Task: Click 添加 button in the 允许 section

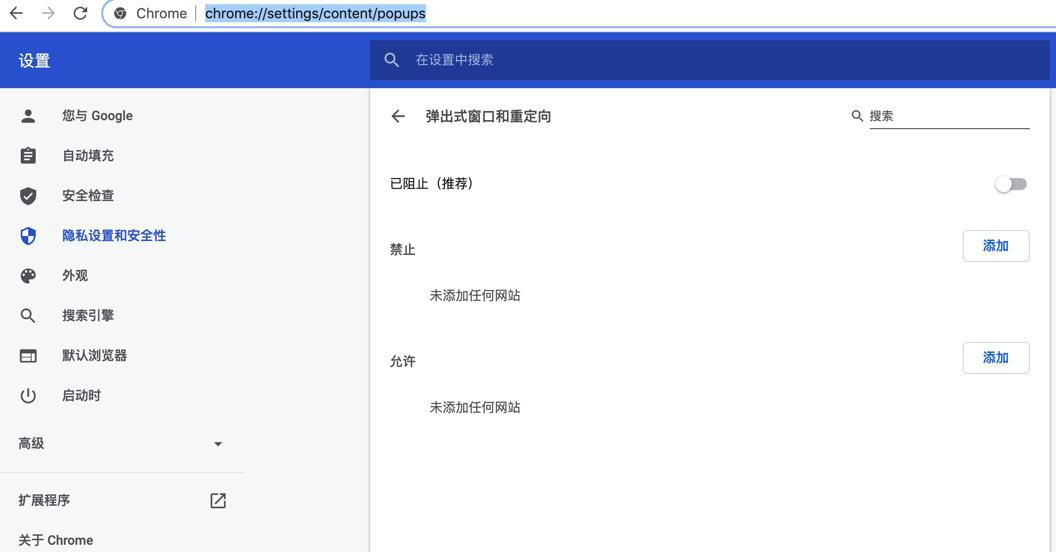Action: point(995,357)
